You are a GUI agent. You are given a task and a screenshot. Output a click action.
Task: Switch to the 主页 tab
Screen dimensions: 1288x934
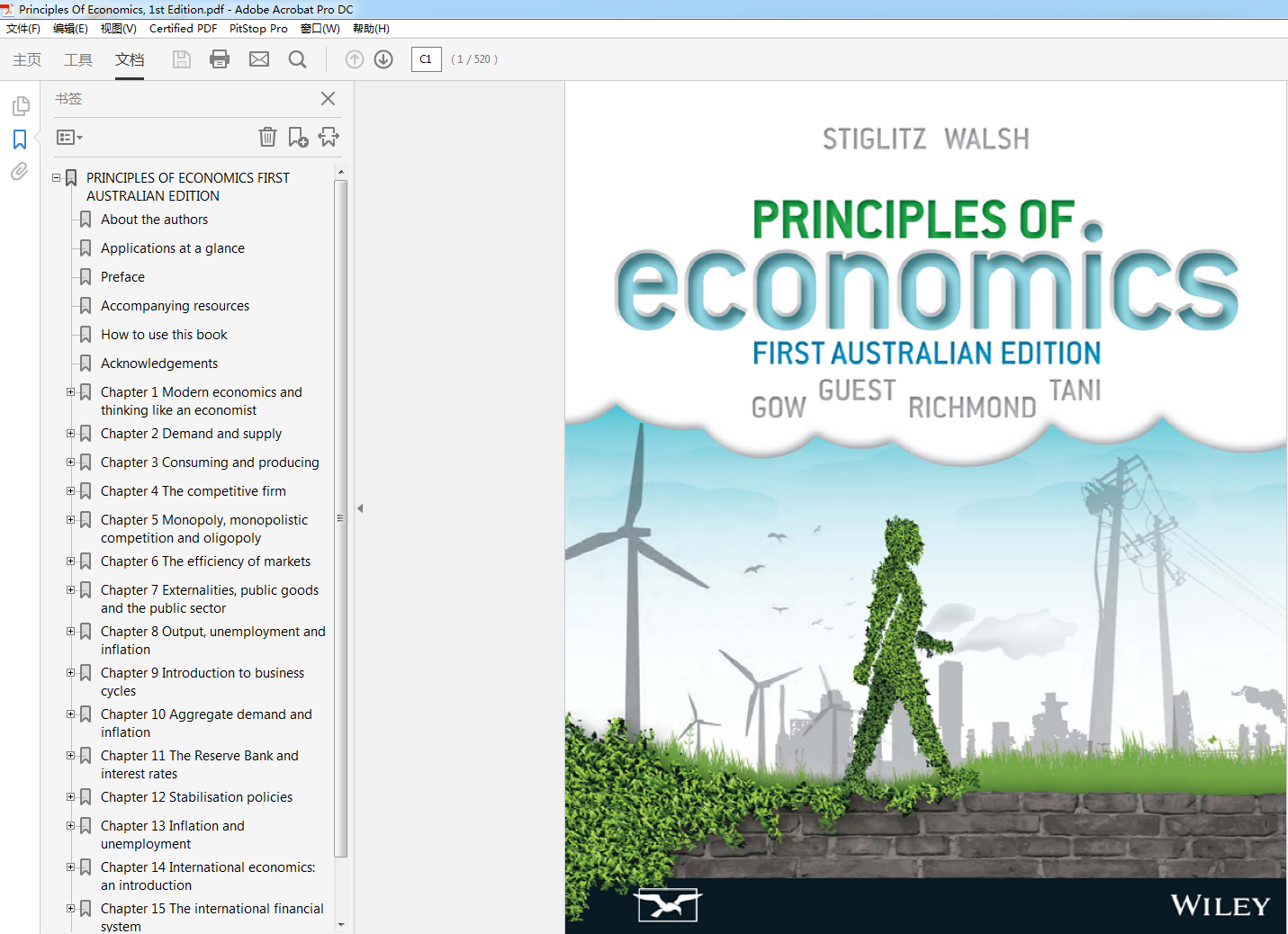click(27, 59)
